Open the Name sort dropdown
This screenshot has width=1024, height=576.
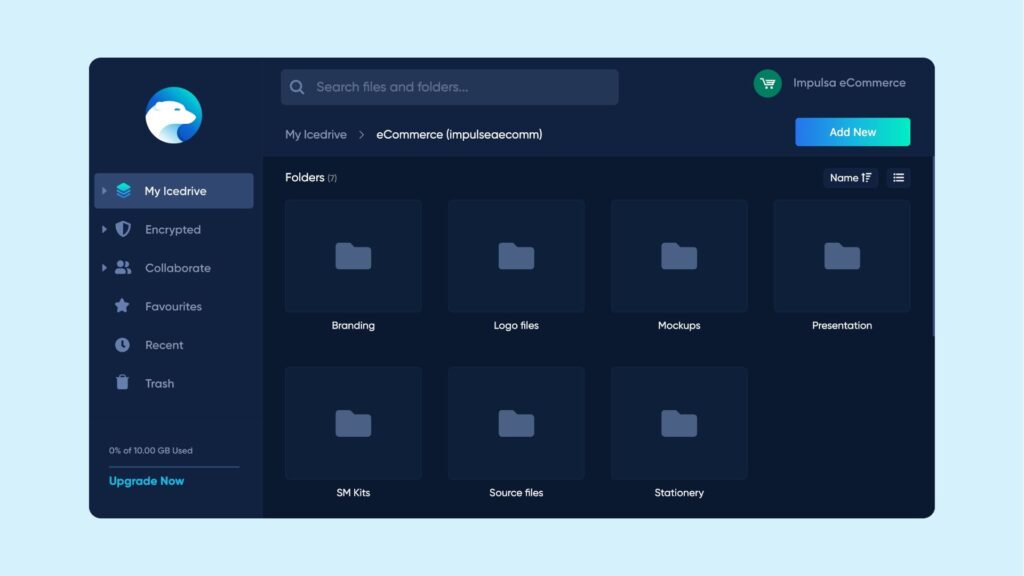click(851, 178)
